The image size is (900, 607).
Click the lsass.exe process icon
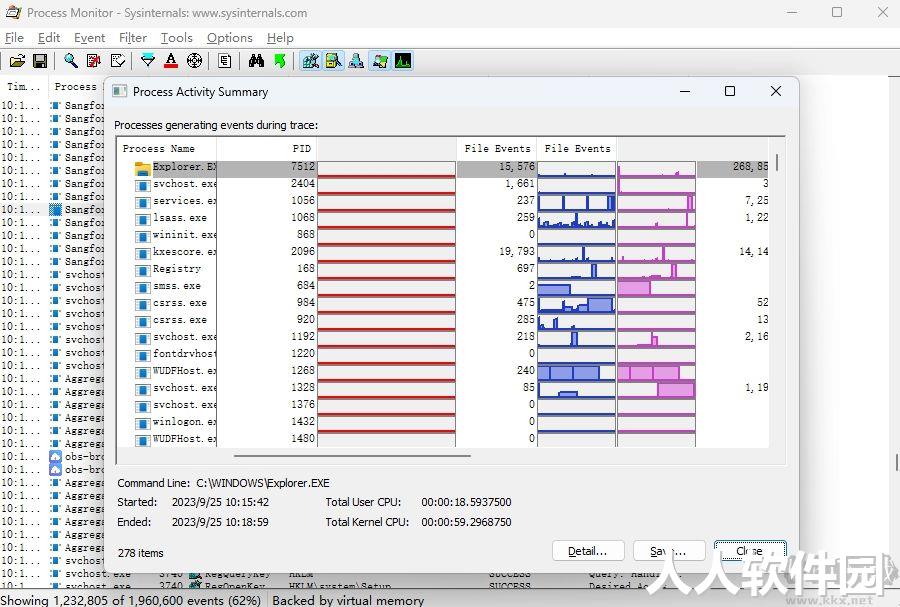coord(142,219)
